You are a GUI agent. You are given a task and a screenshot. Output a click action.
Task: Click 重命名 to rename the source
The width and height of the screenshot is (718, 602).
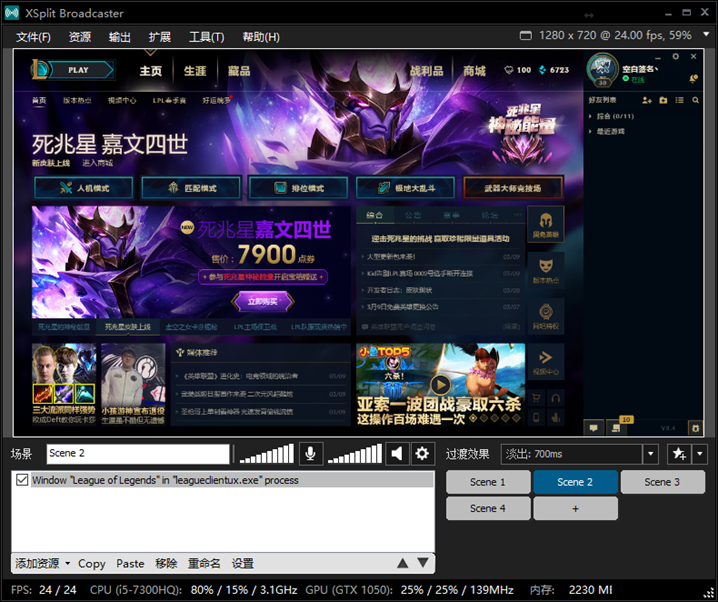[x=204, y=564]
